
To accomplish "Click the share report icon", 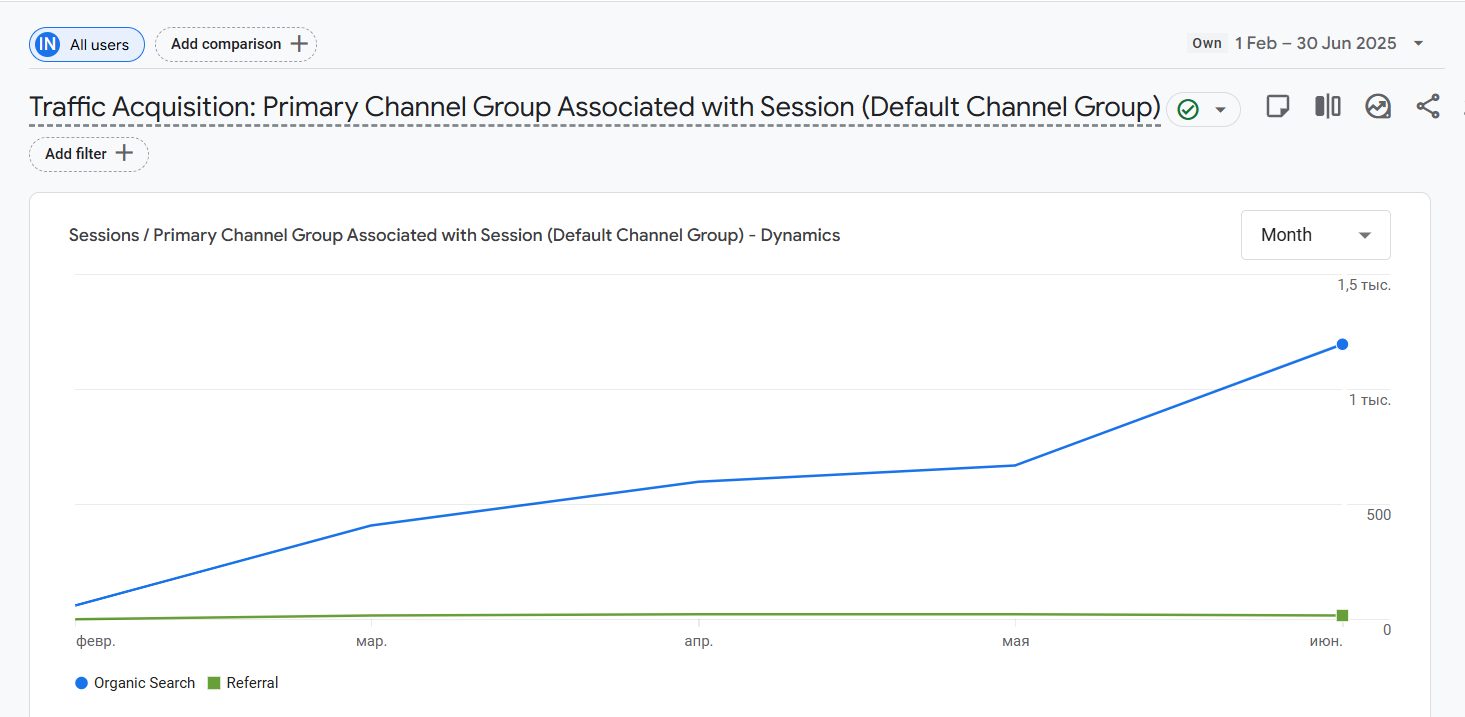I will click(x=1428, y=107).
